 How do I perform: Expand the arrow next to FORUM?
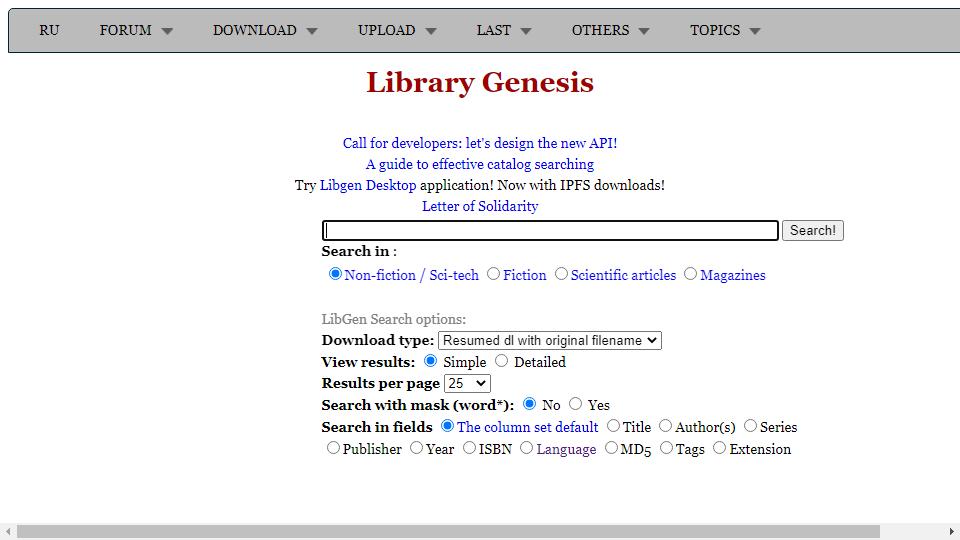click(167, 31)
